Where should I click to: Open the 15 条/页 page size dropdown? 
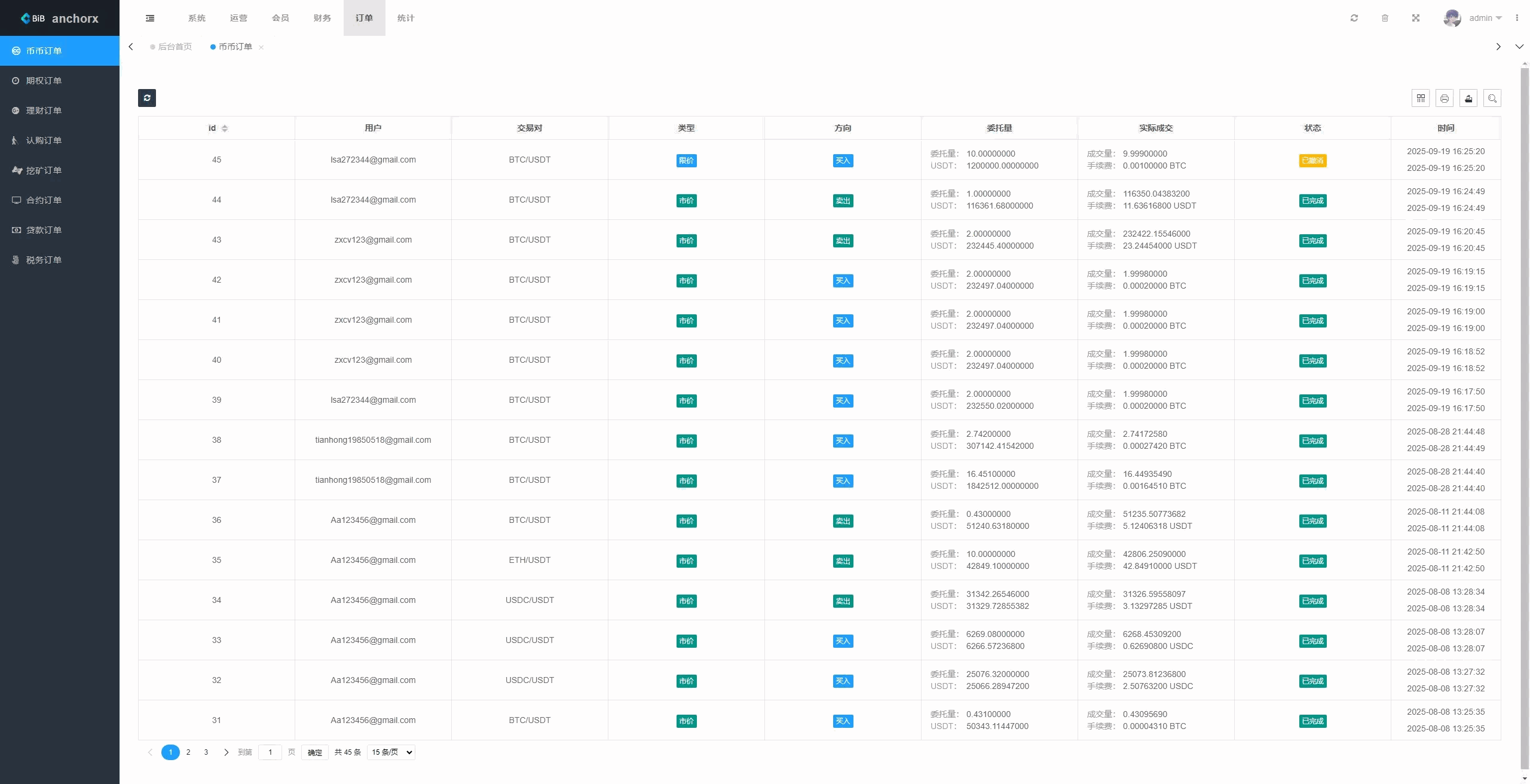[x=391, y=752]
